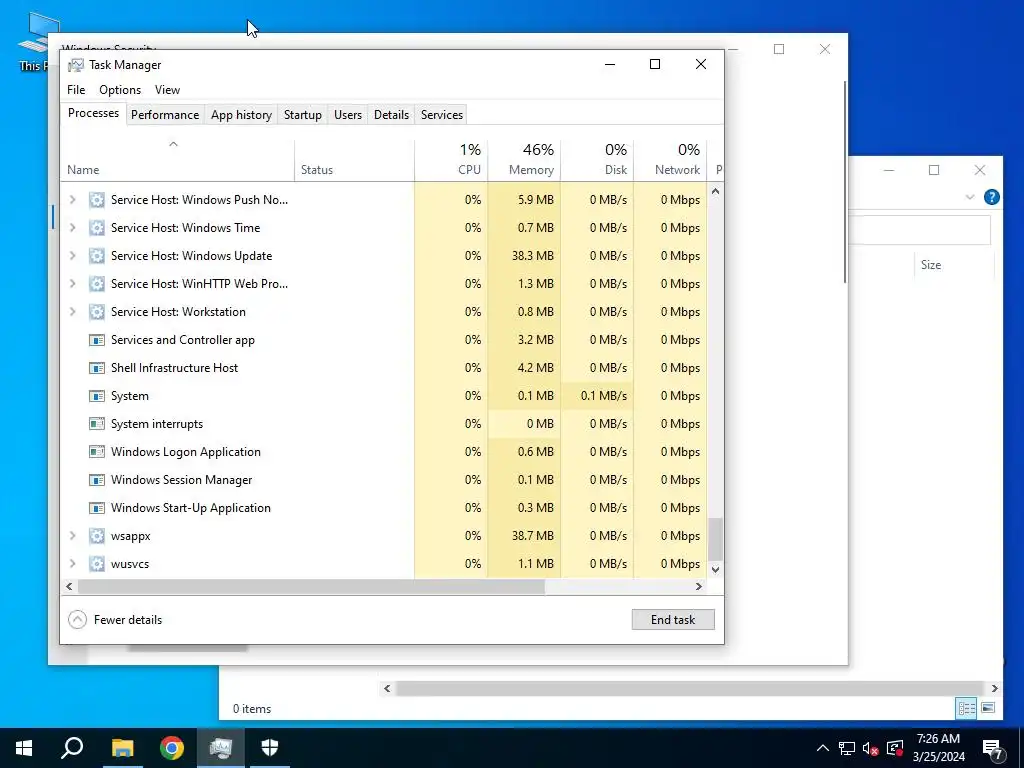Click the Windows Security shield taskbar icon
The width and height of the screenshot is (1024, 768).
[270, 748]
